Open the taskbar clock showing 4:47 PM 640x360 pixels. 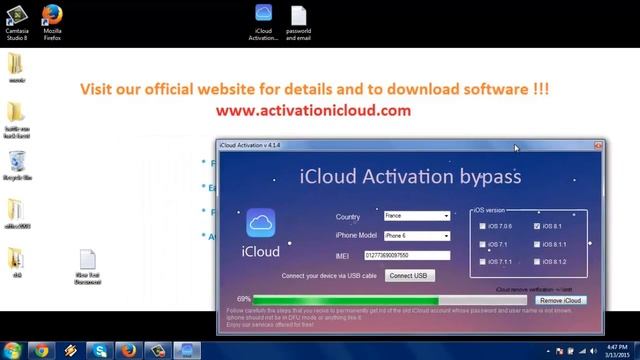pos(617,351)
